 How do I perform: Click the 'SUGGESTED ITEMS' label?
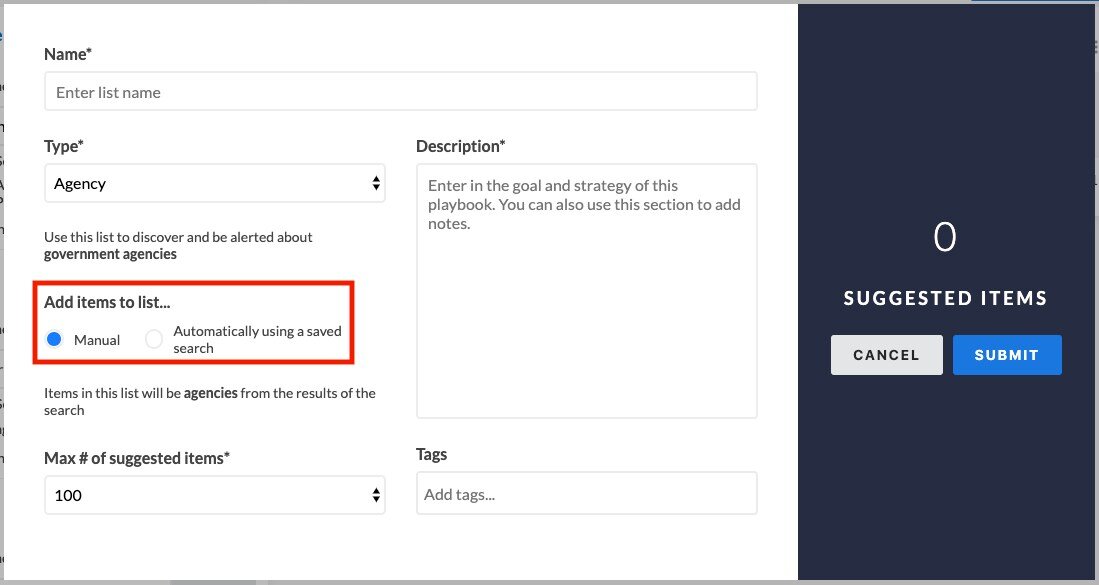(x=945, y=297)
